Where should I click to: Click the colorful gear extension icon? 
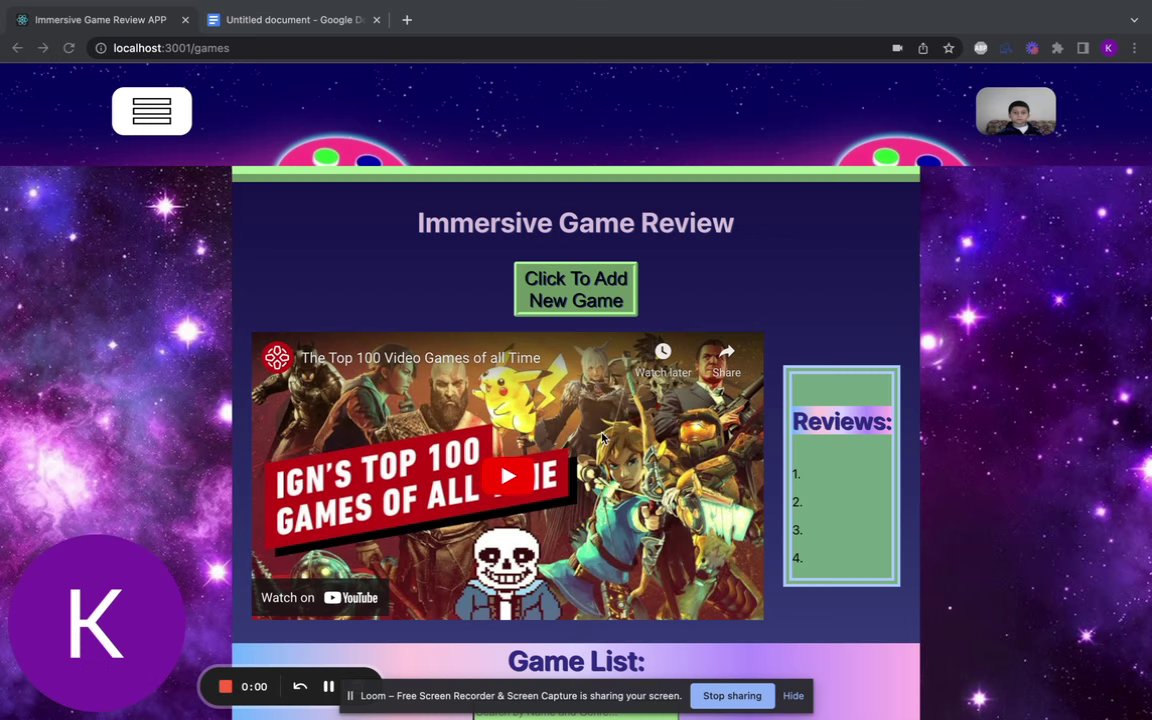tap(1032, 48)
